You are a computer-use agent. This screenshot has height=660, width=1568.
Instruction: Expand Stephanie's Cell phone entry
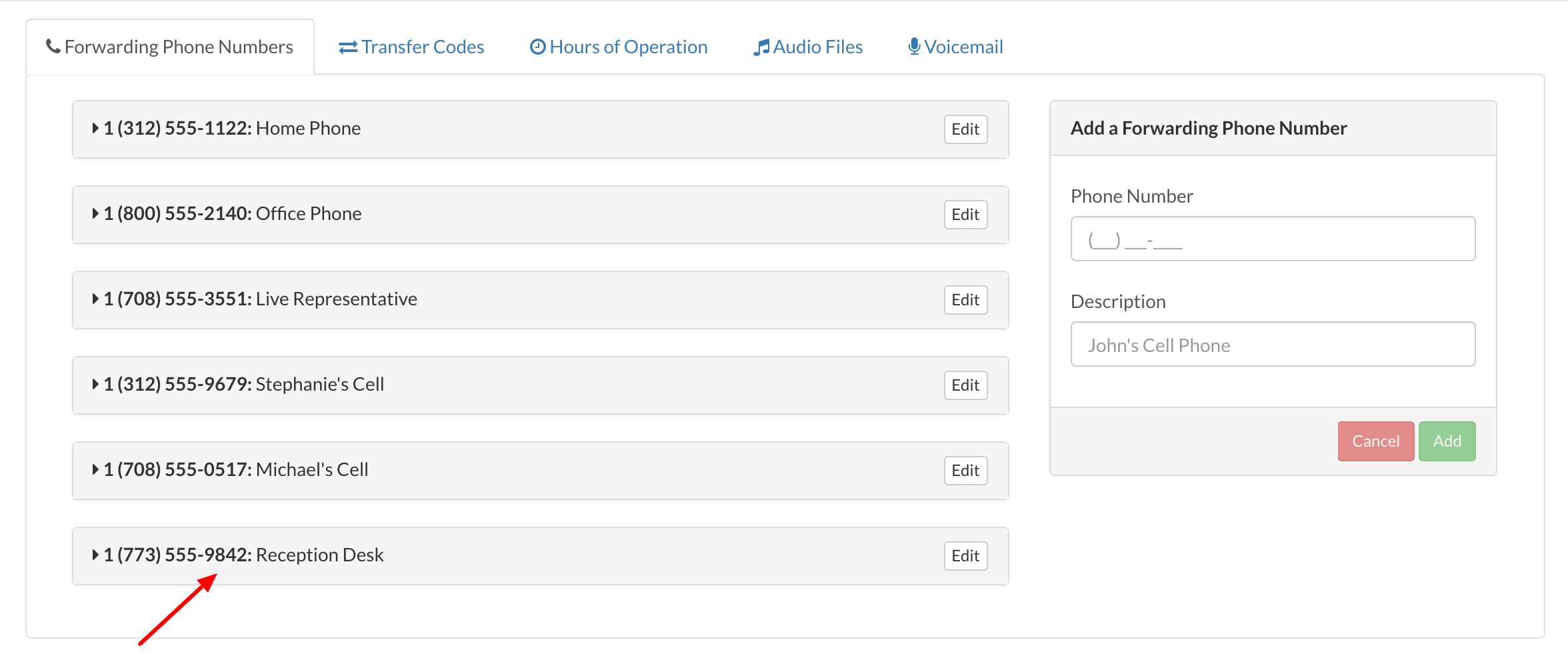tap(95, 384)
